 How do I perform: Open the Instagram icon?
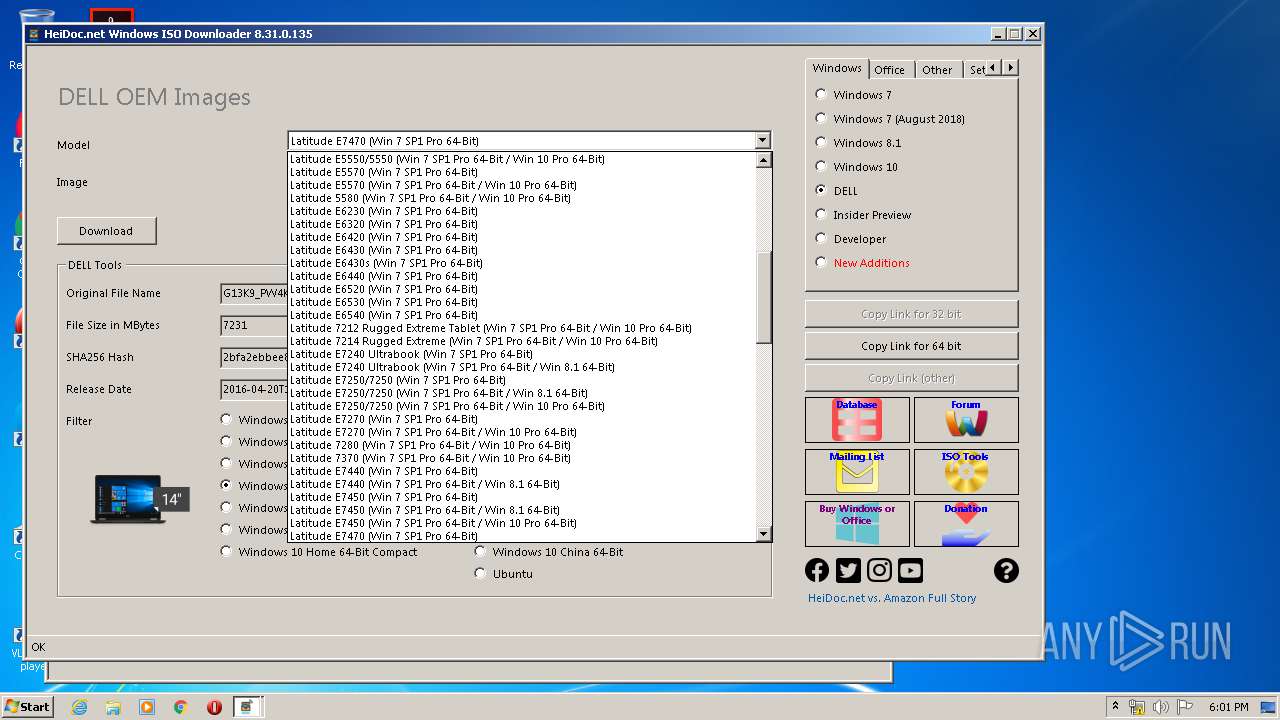point(879,570)
